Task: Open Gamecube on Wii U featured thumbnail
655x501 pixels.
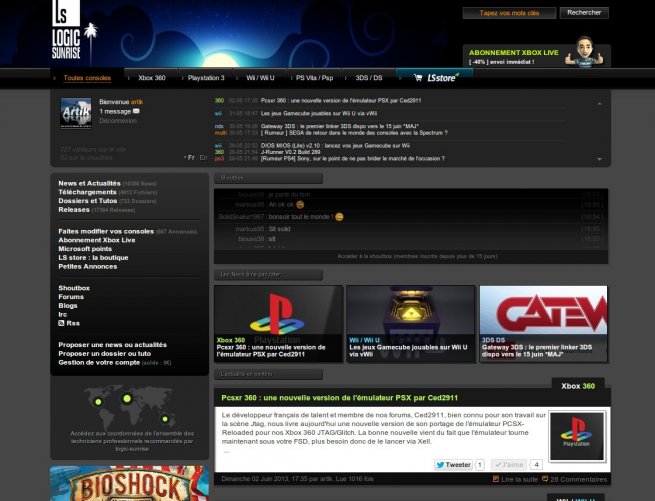Action: pos(411,324)
